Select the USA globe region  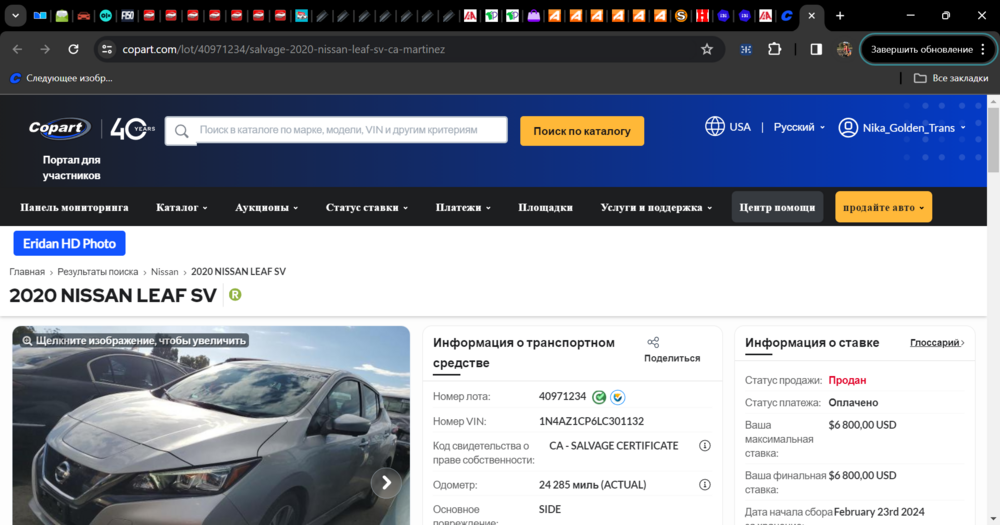coord(728,127)
